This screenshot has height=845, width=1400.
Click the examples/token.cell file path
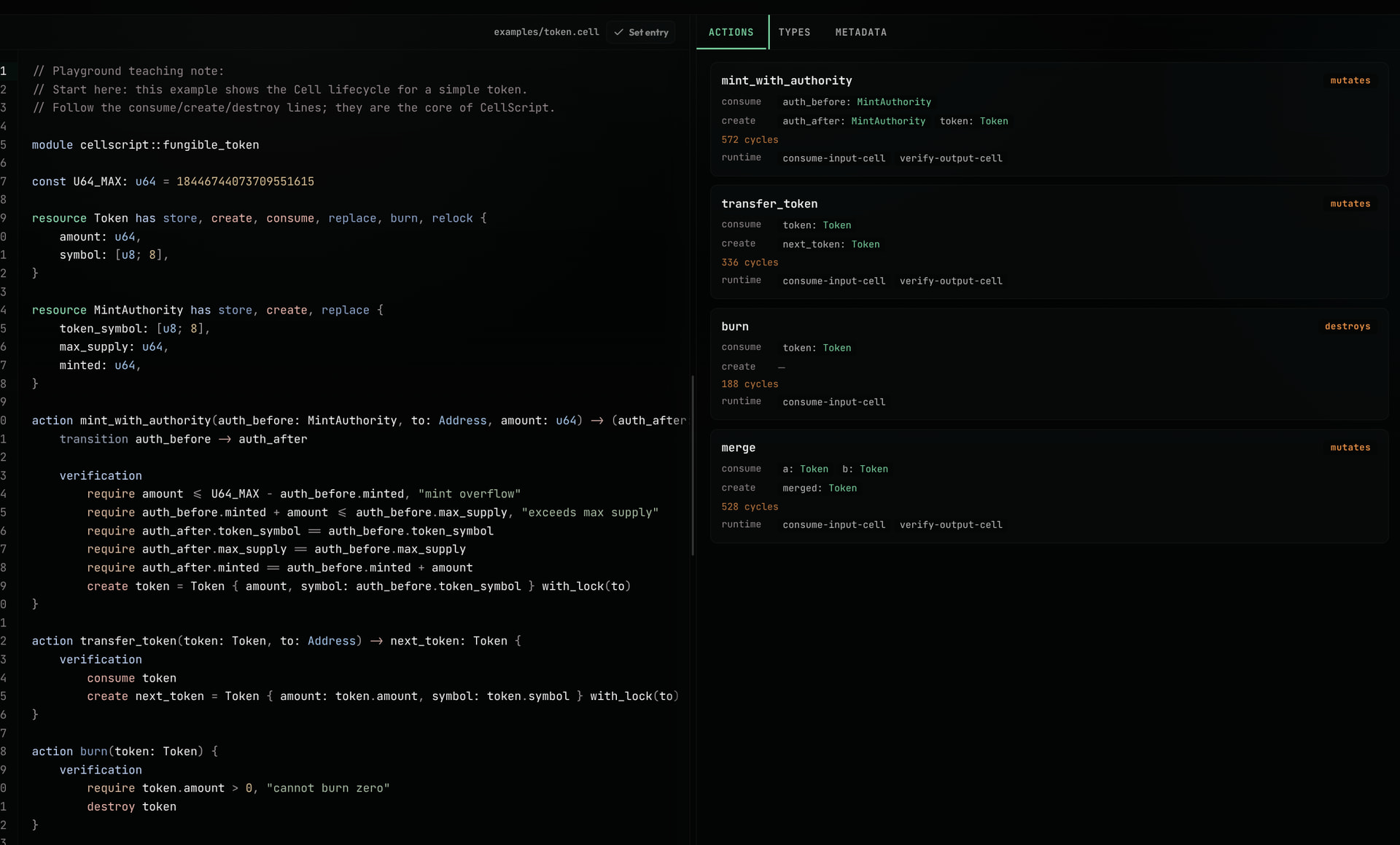546,32
